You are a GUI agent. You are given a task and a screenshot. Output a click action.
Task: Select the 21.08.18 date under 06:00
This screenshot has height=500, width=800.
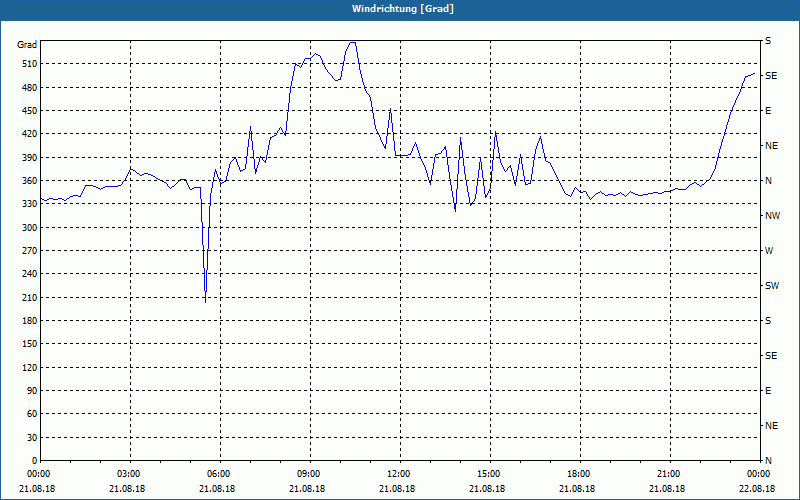(x=217, y=489)
